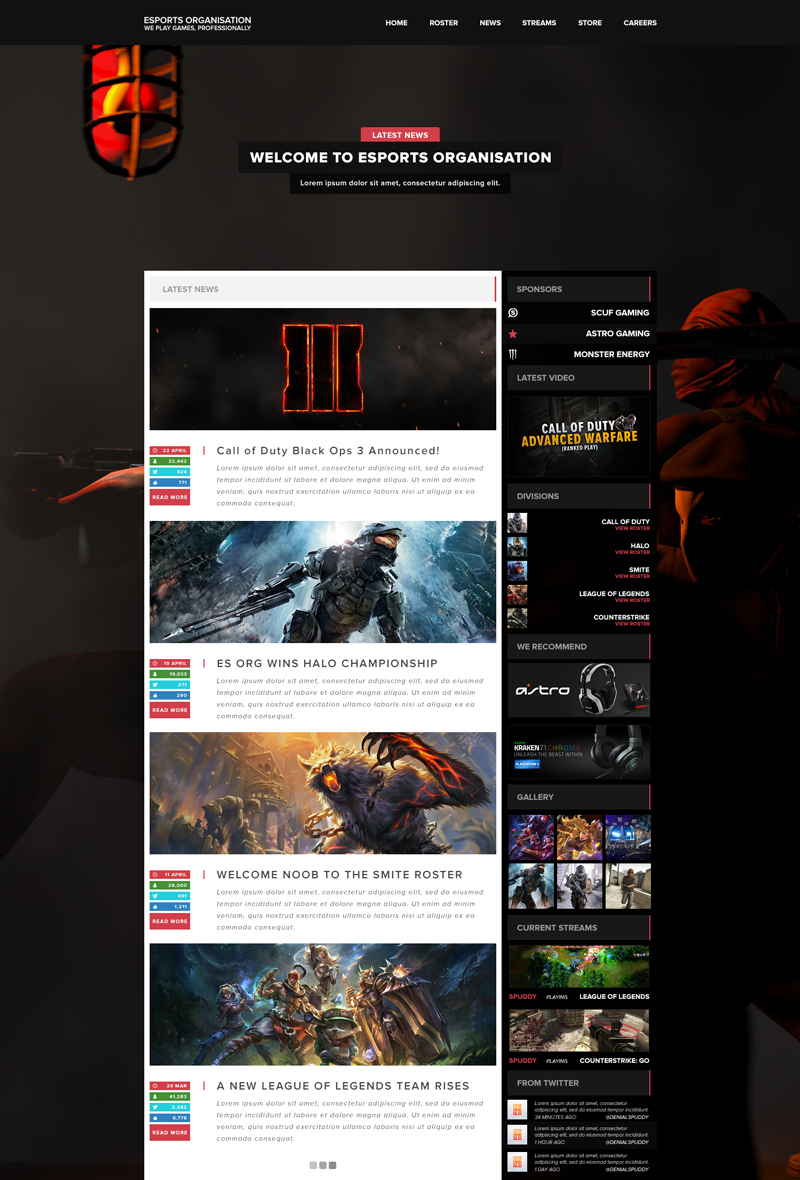
Task: Select the first pagination dot
Action: [x=313, y=1165]
